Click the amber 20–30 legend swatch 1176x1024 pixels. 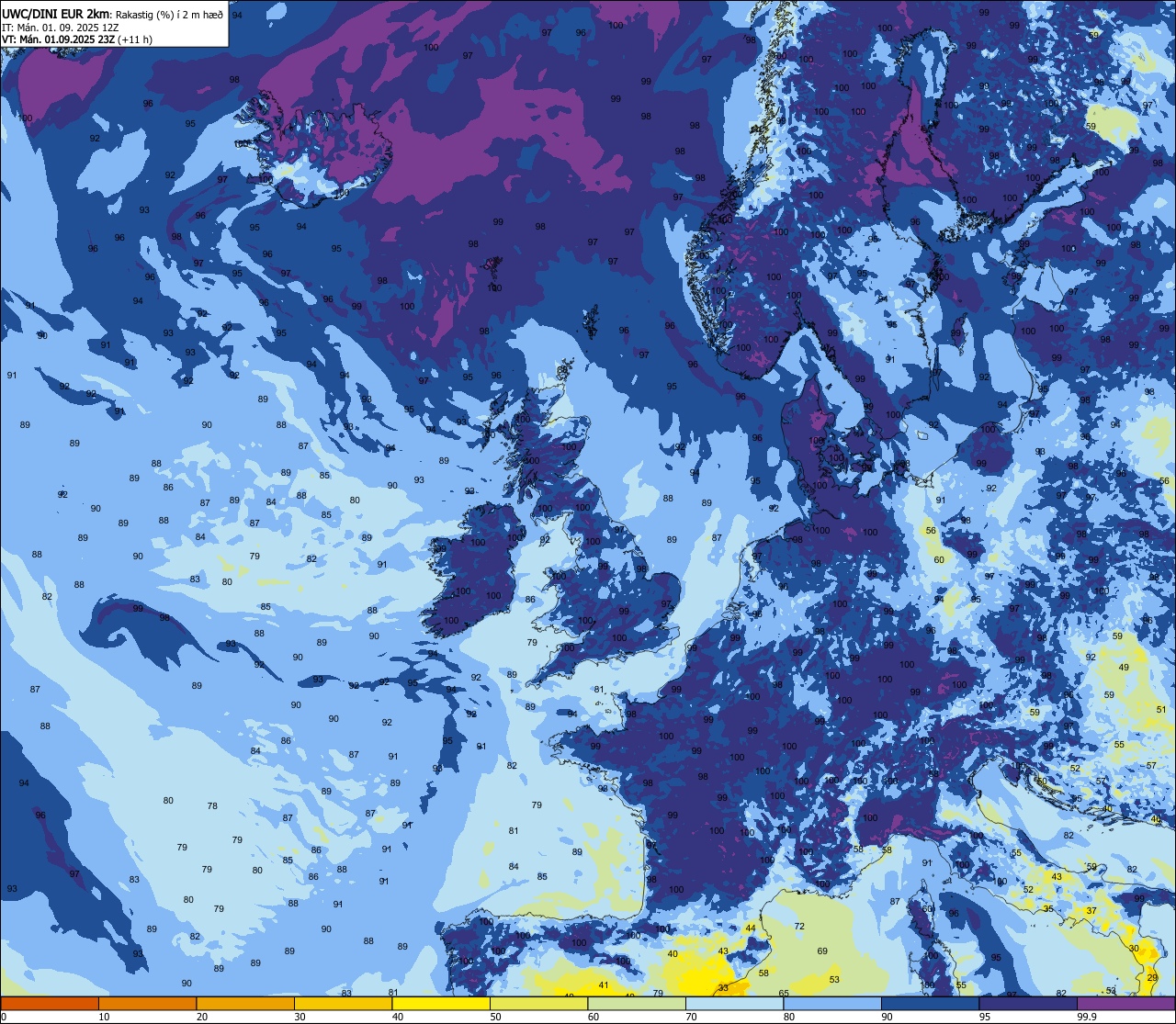[x=245, y=1004]
